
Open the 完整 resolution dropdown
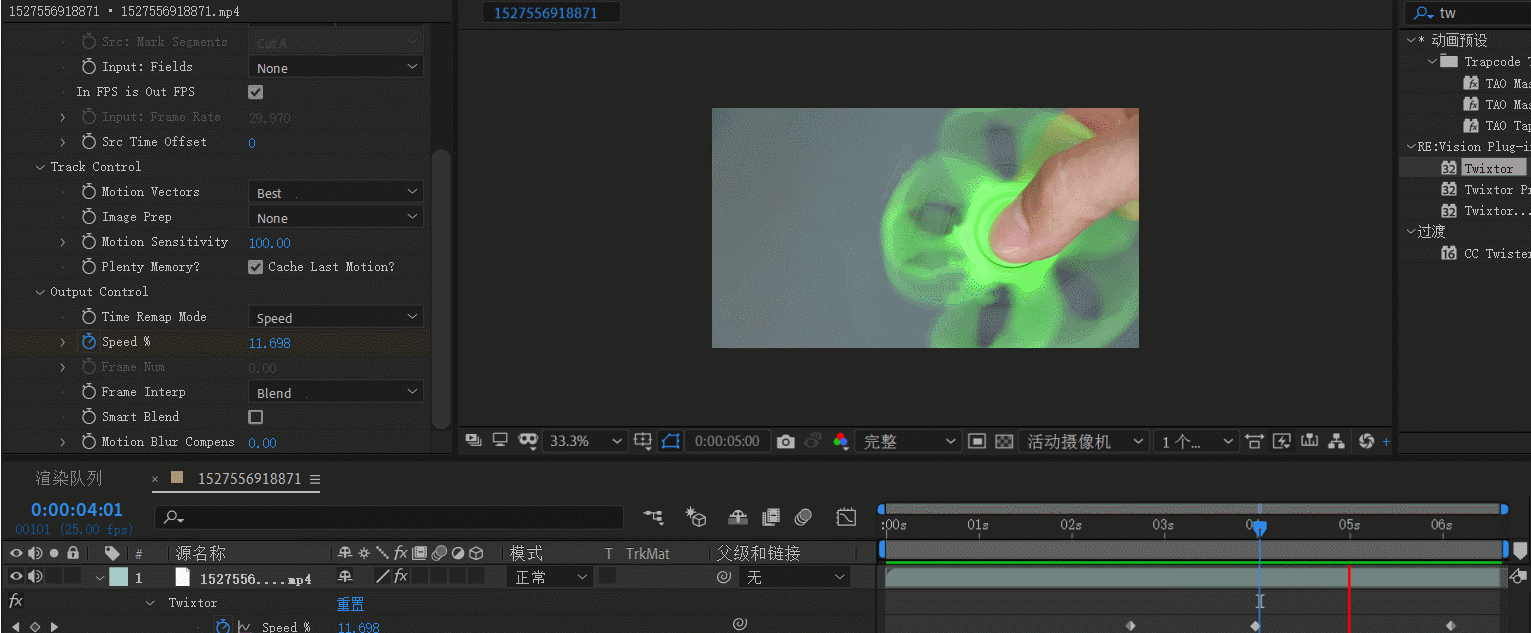point(908,441)
